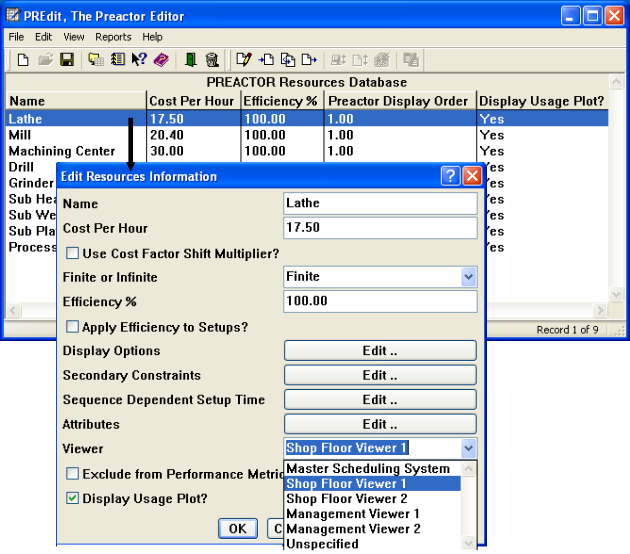This screenshot has width=630, height=554.
Task: Click the last greyed documents toolbar icon
Action: coord(411,60)
